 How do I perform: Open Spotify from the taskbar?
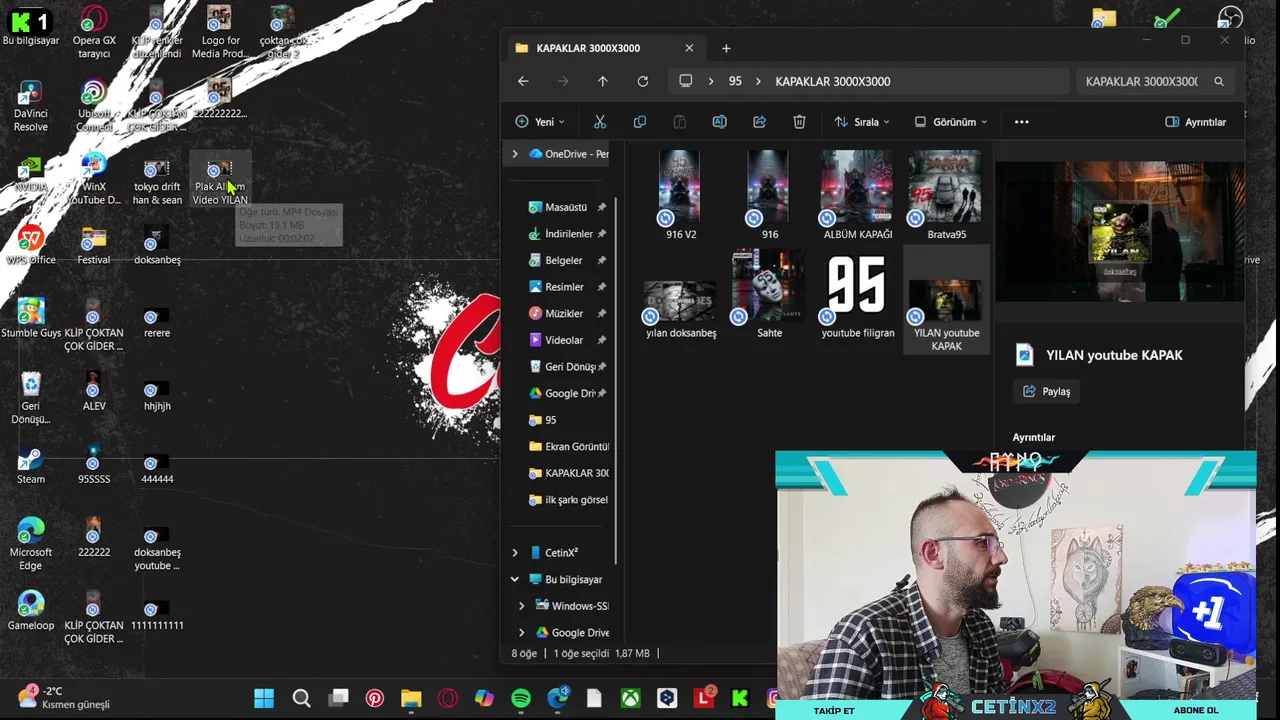[x=521, y=698]
